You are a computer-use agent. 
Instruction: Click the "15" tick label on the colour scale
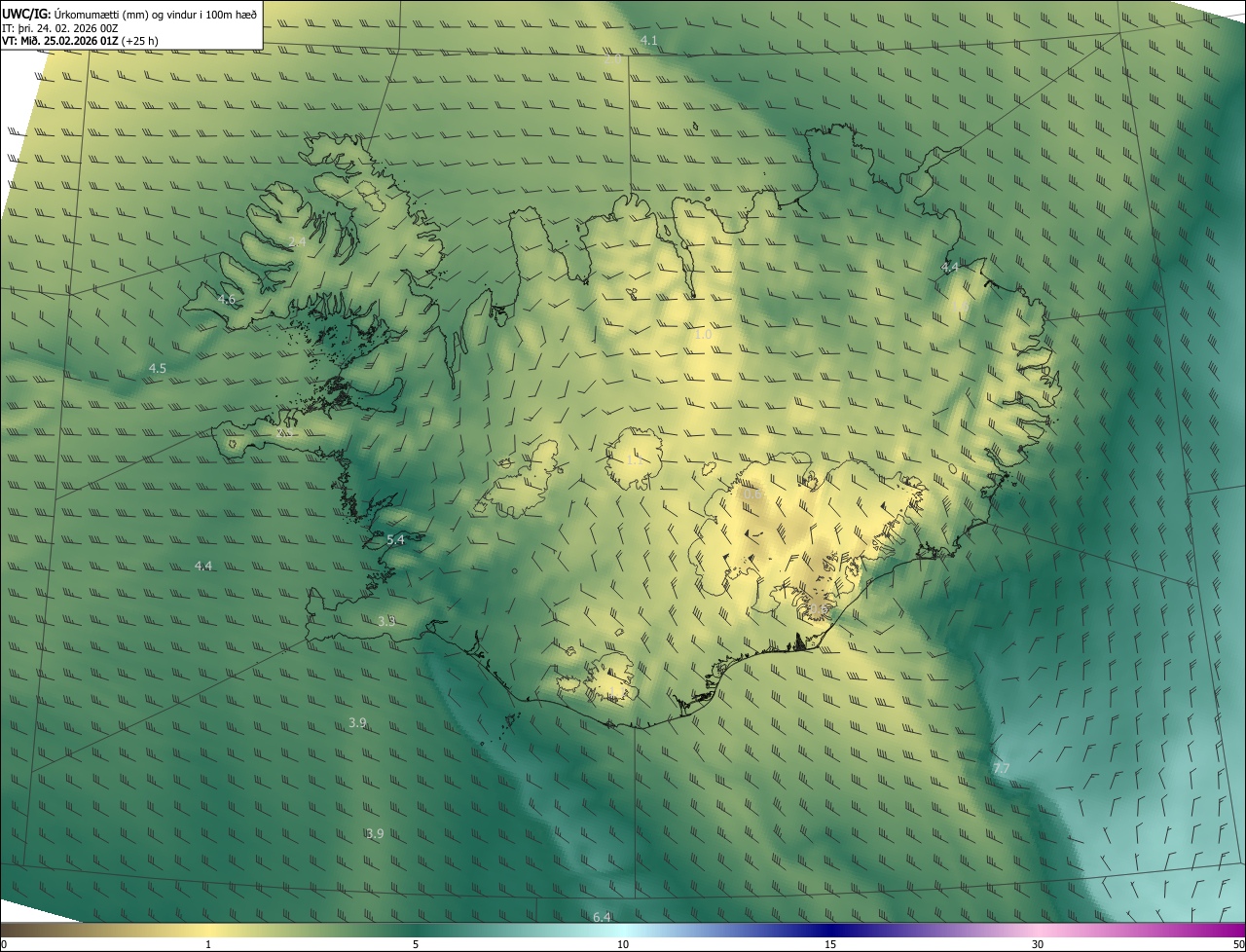click(x=830, y=944)
